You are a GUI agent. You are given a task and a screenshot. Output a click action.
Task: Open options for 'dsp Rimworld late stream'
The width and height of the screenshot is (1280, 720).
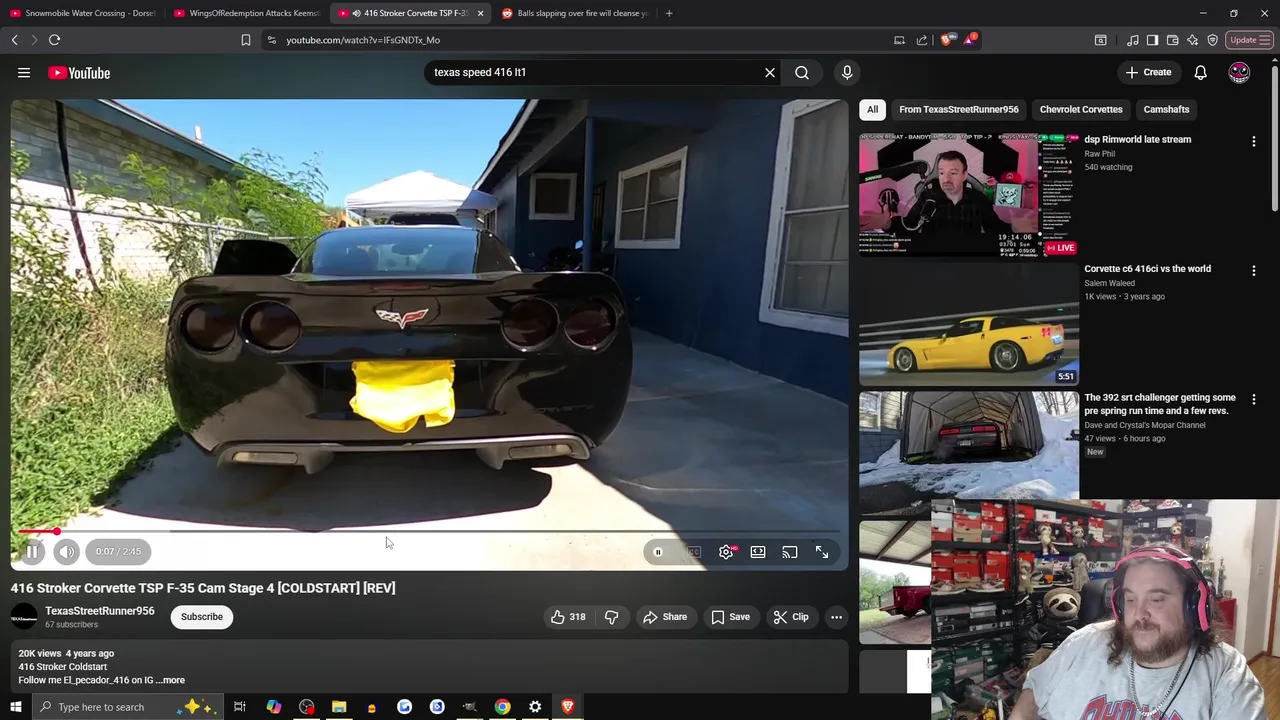pyautogui.click(x=1254, y=142)
